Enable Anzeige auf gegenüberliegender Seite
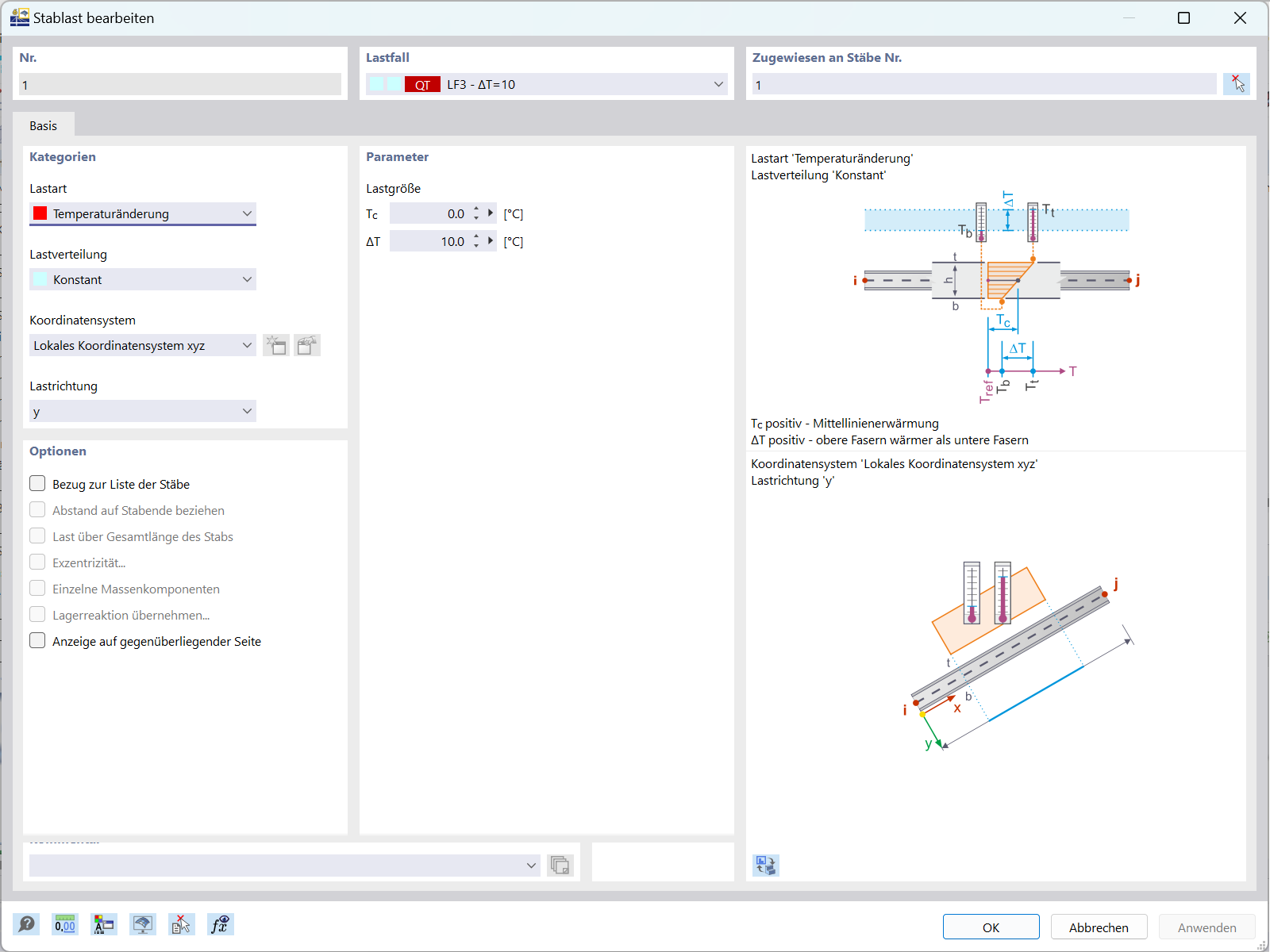The height and width of the screenshot is (952, 1270). [x=37, y=640]
